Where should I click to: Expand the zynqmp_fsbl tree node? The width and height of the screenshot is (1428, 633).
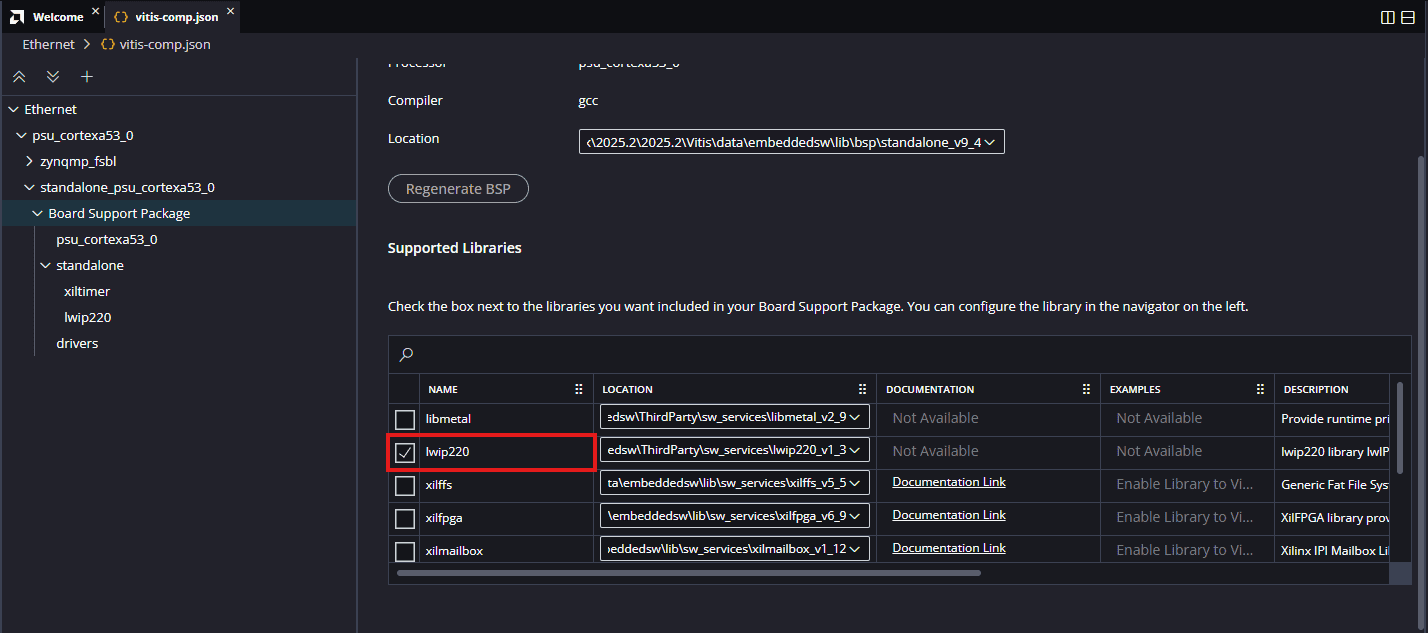coord(30,161)
